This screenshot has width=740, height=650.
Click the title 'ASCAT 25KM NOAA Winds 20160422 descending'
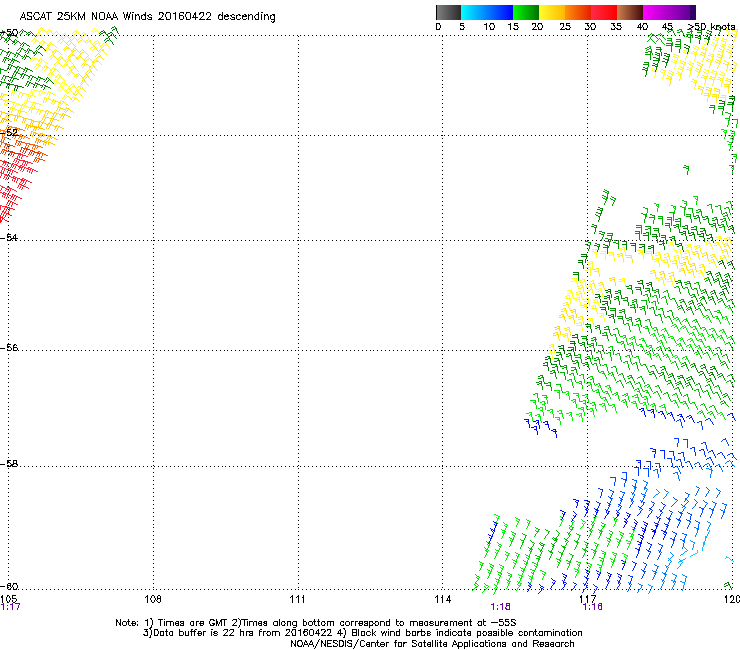pyautogui.click(x=147, y=16)
